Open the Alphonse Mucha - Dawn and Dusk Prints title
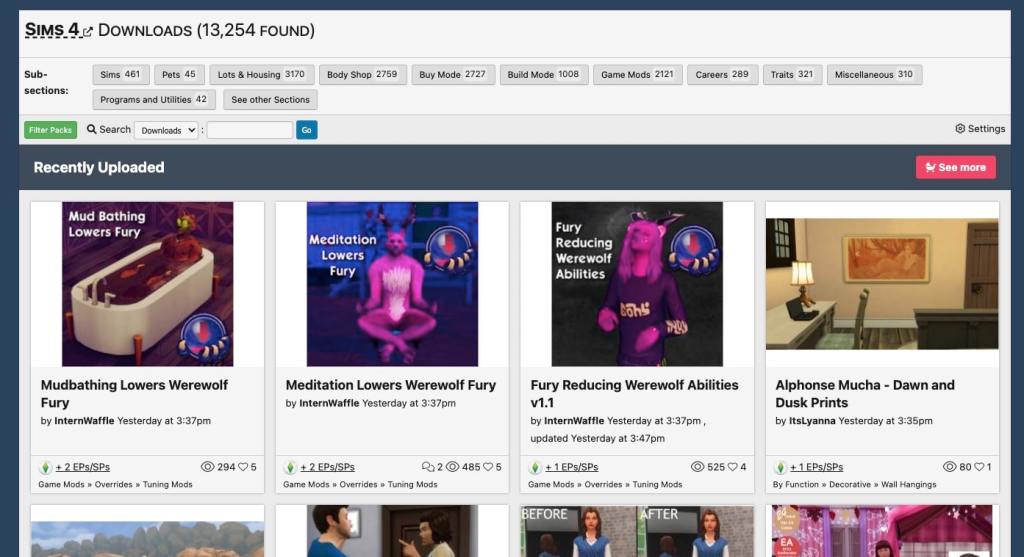 (865, 394)
